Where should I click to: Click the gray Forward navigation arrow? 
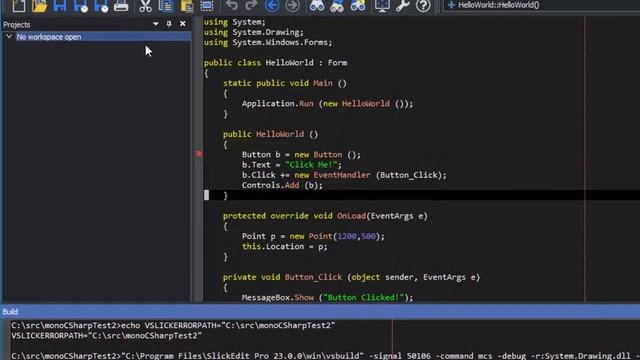point(292,5)
